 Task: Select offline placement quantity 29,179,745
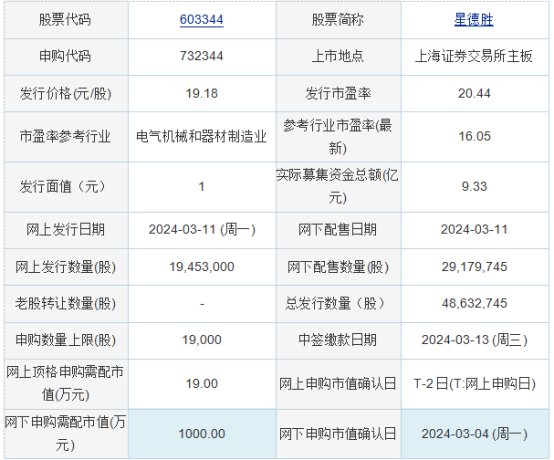474,267
